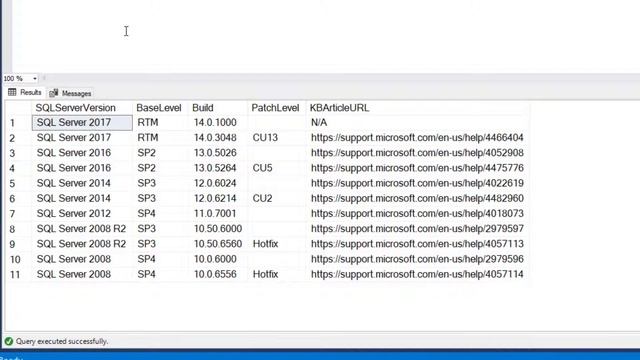
Task: Select the KB URL ending in 2979597
Action: click(x=418, y=229)
